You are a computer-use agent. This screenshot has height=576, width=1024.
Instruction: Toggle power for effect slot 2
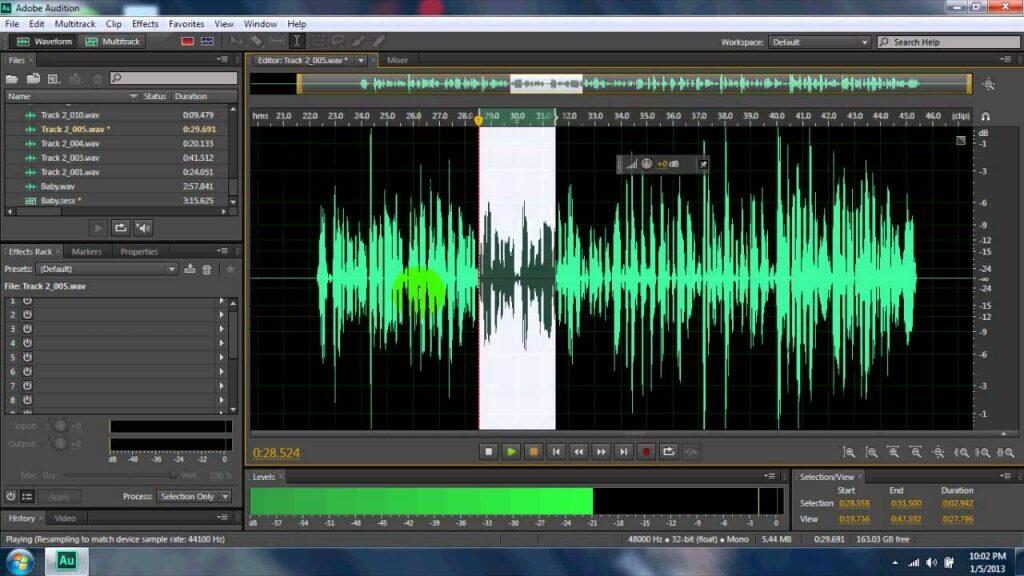[x=27, y=315]
